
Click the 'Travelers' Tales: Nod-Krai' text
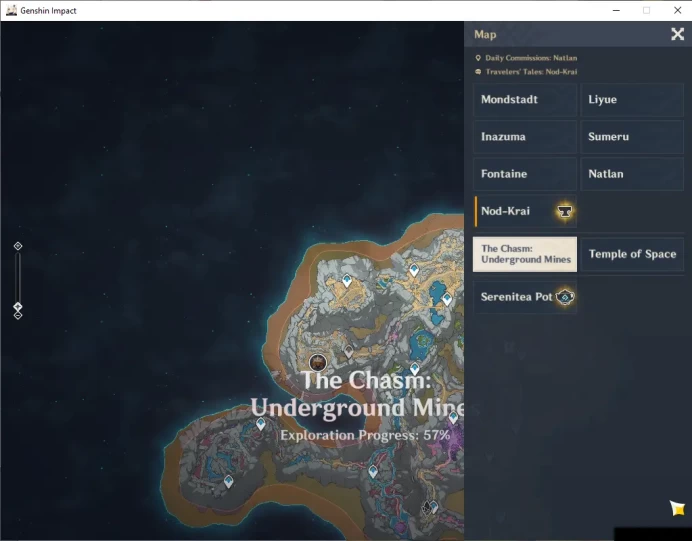(x=531, y=71)
